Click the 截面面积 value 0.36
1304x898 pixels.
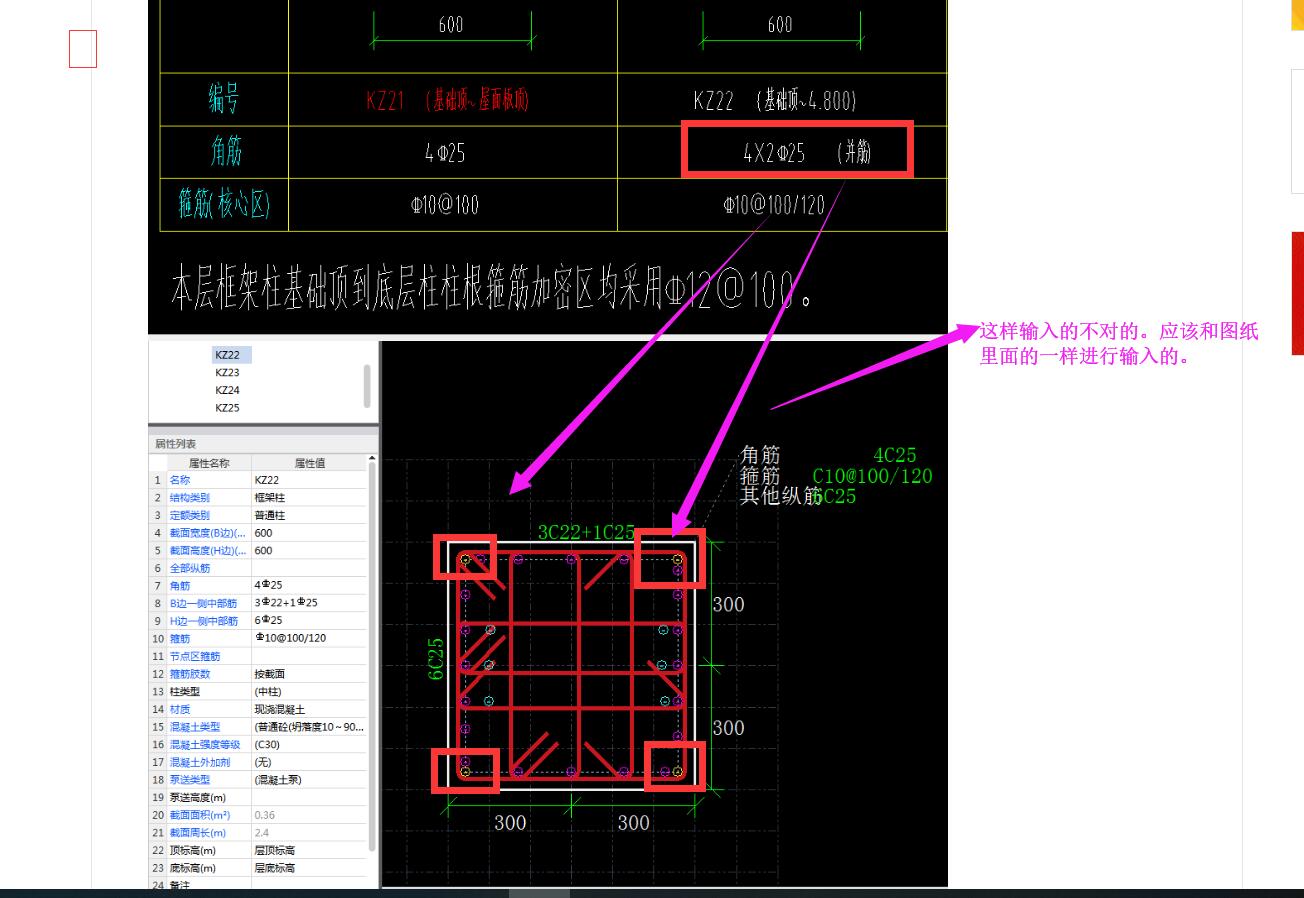310,815
